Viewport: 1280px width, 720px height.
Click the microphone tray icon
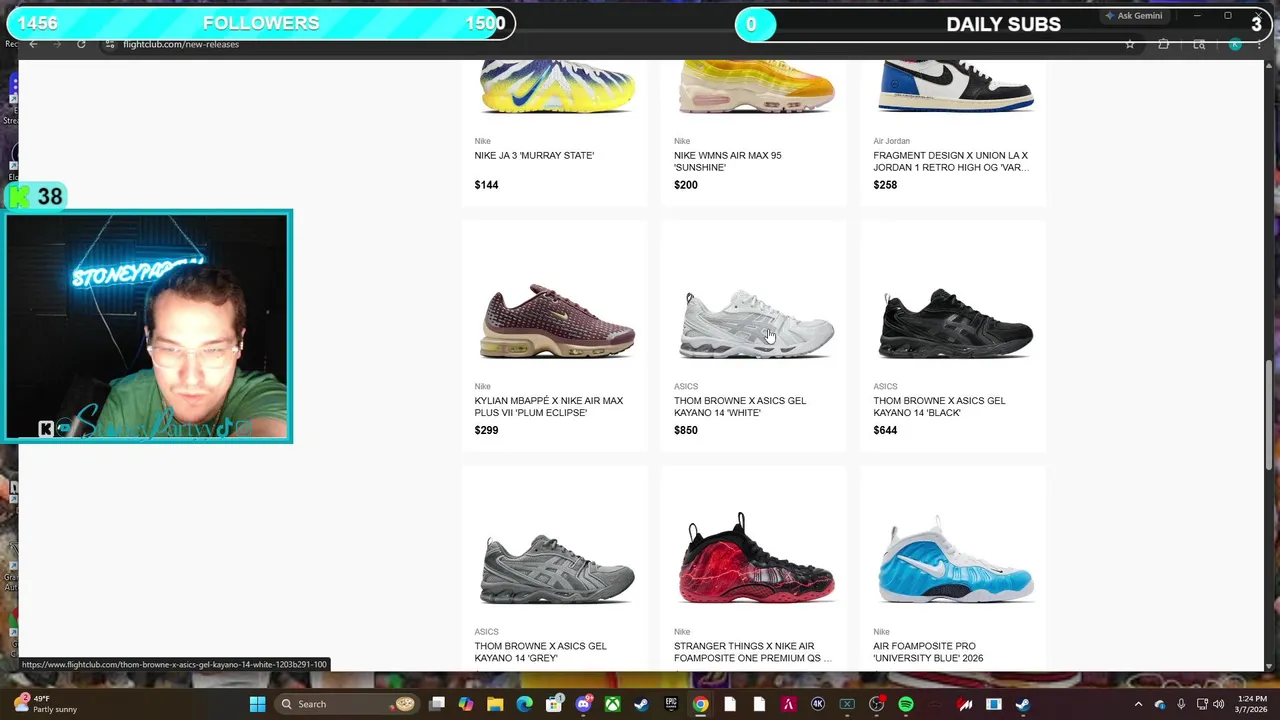tap(1181, 704)
